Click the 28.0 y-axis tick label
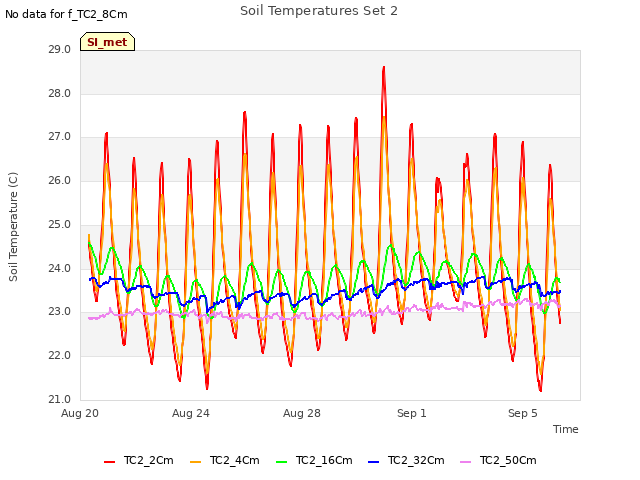Screen dimensions: 640x480 pos(60,93)
